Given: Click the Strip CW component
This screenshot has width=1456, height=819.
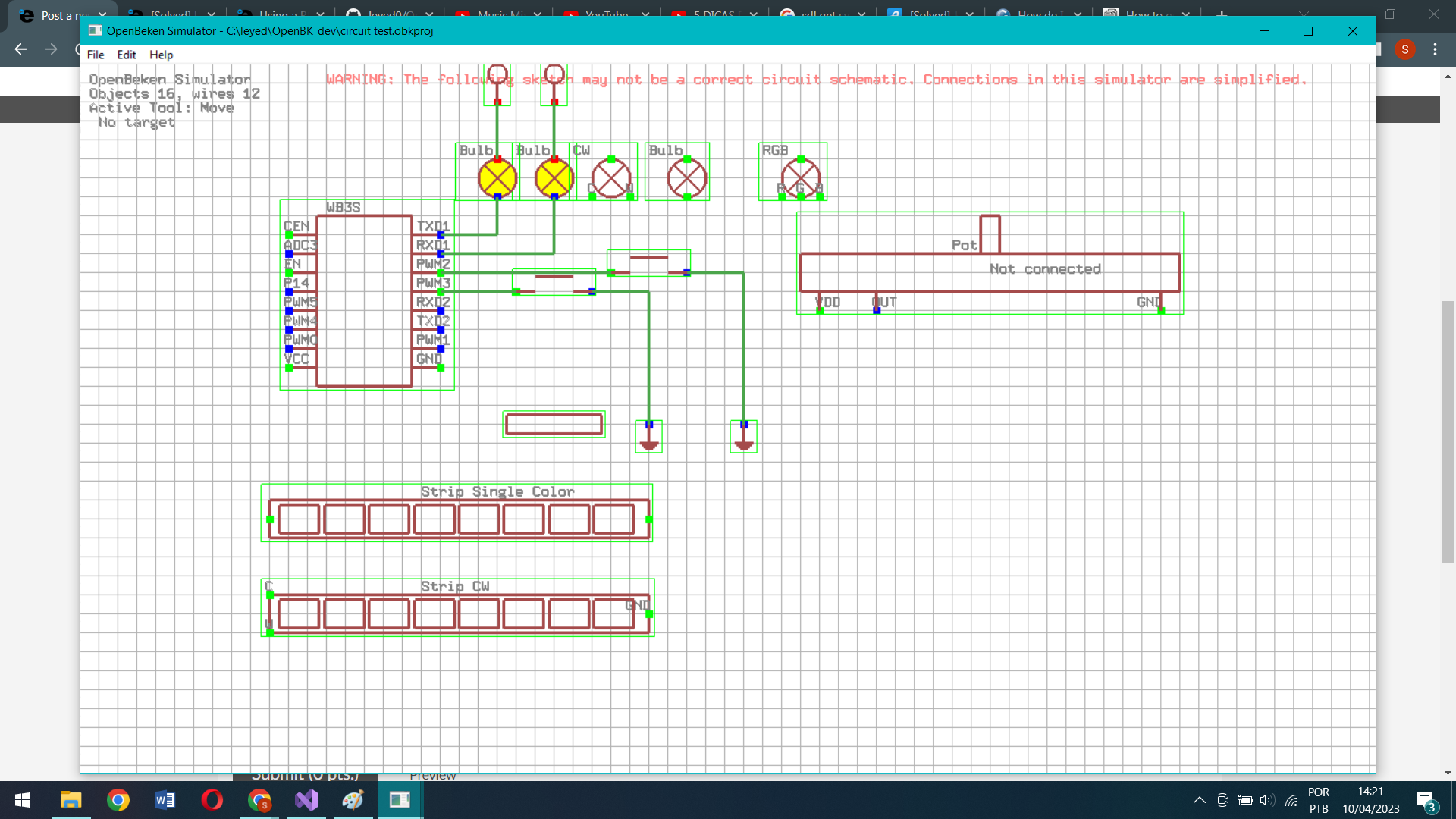Looking at the screenshot, I should 457,609.
